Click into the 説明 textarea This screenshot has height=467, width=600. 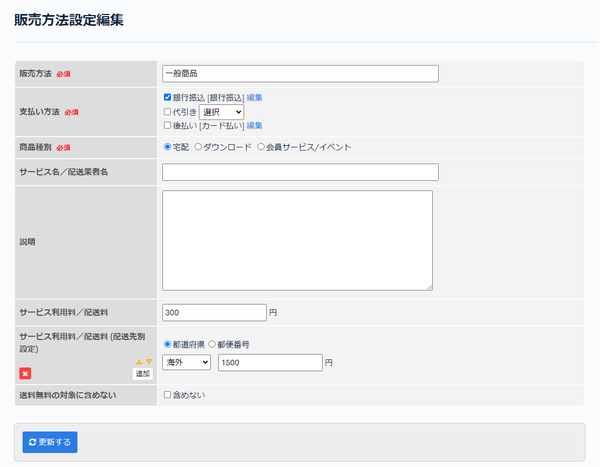tap(297, 240)
